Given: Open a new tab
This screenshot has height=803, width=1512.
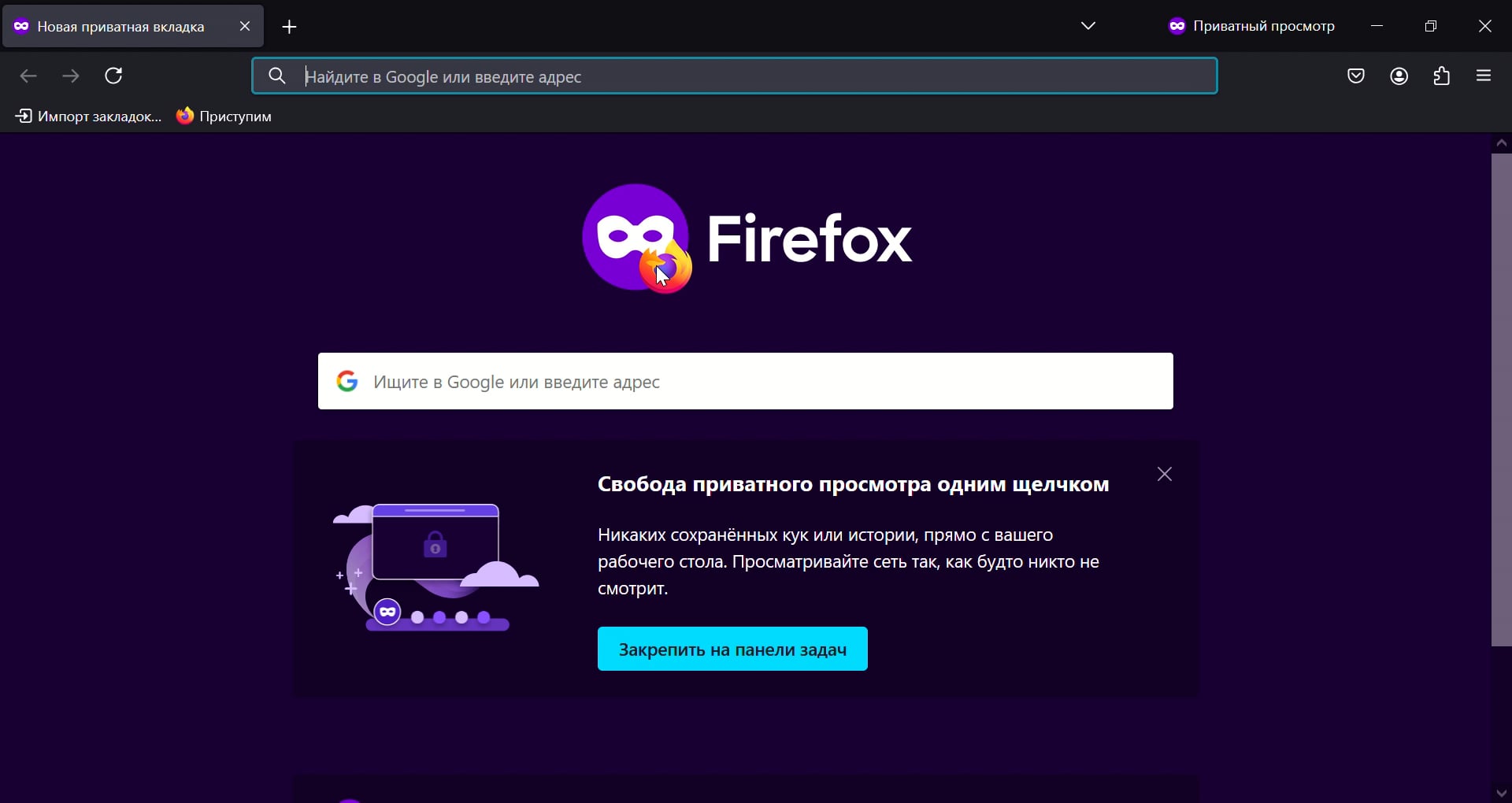Looking at the screenshot, I should (x=289, y=26).
